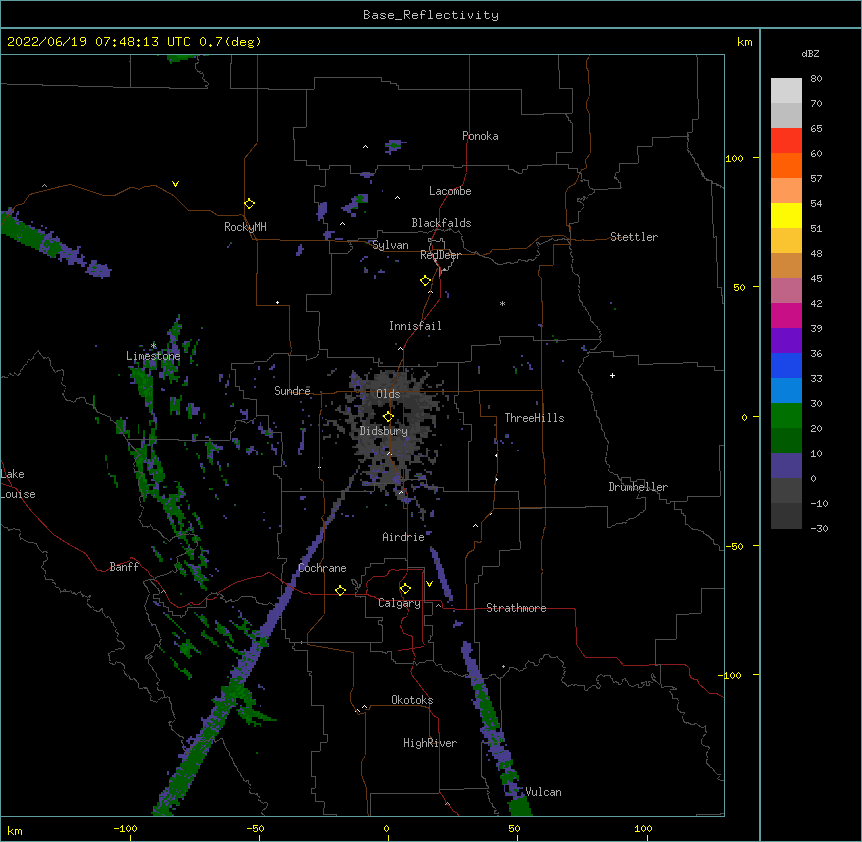
Task: Click the Vulcan town label
Action: [x=543, y=792]
